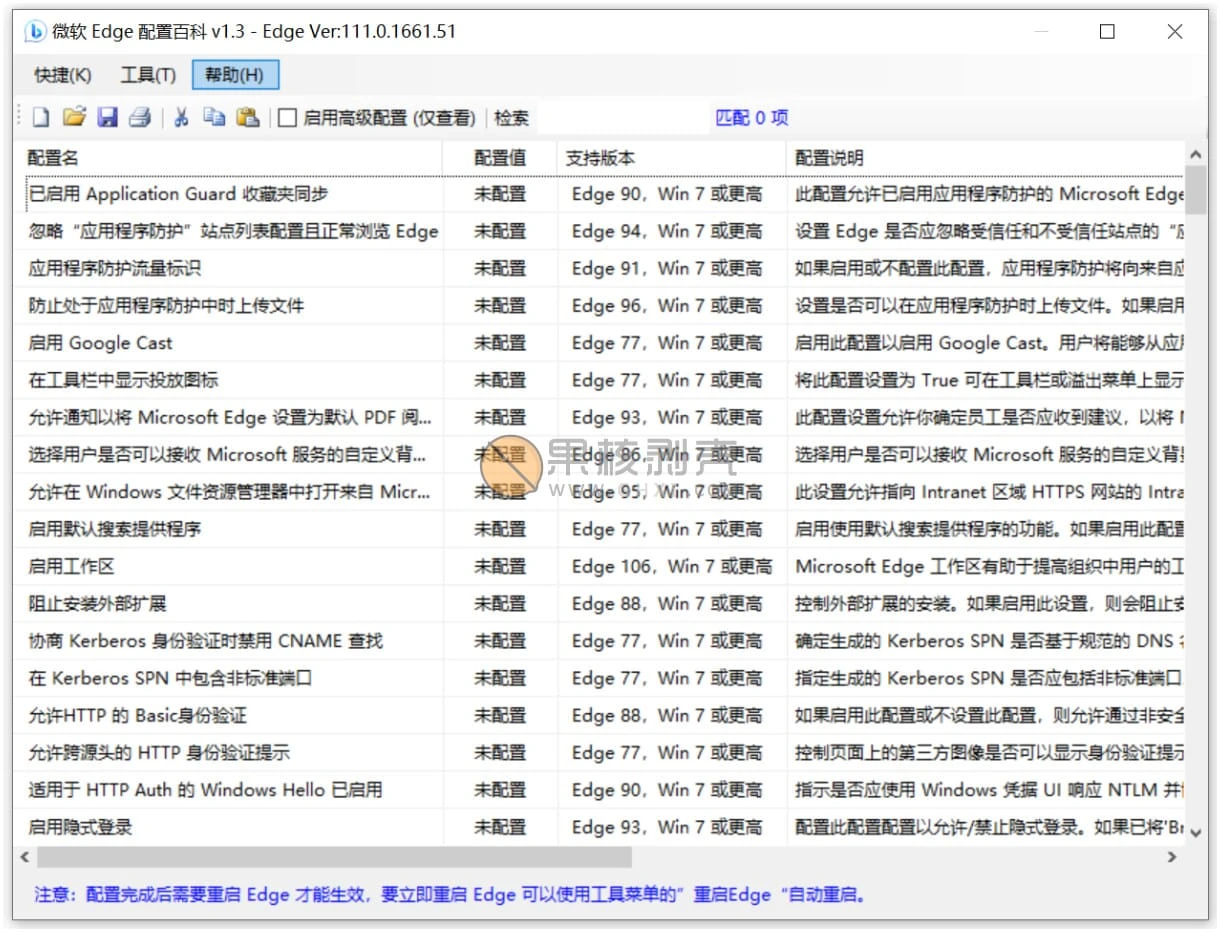Select row 适用于 HTTP Auth 的 Windows Hello 已启用

click(599, 790)
